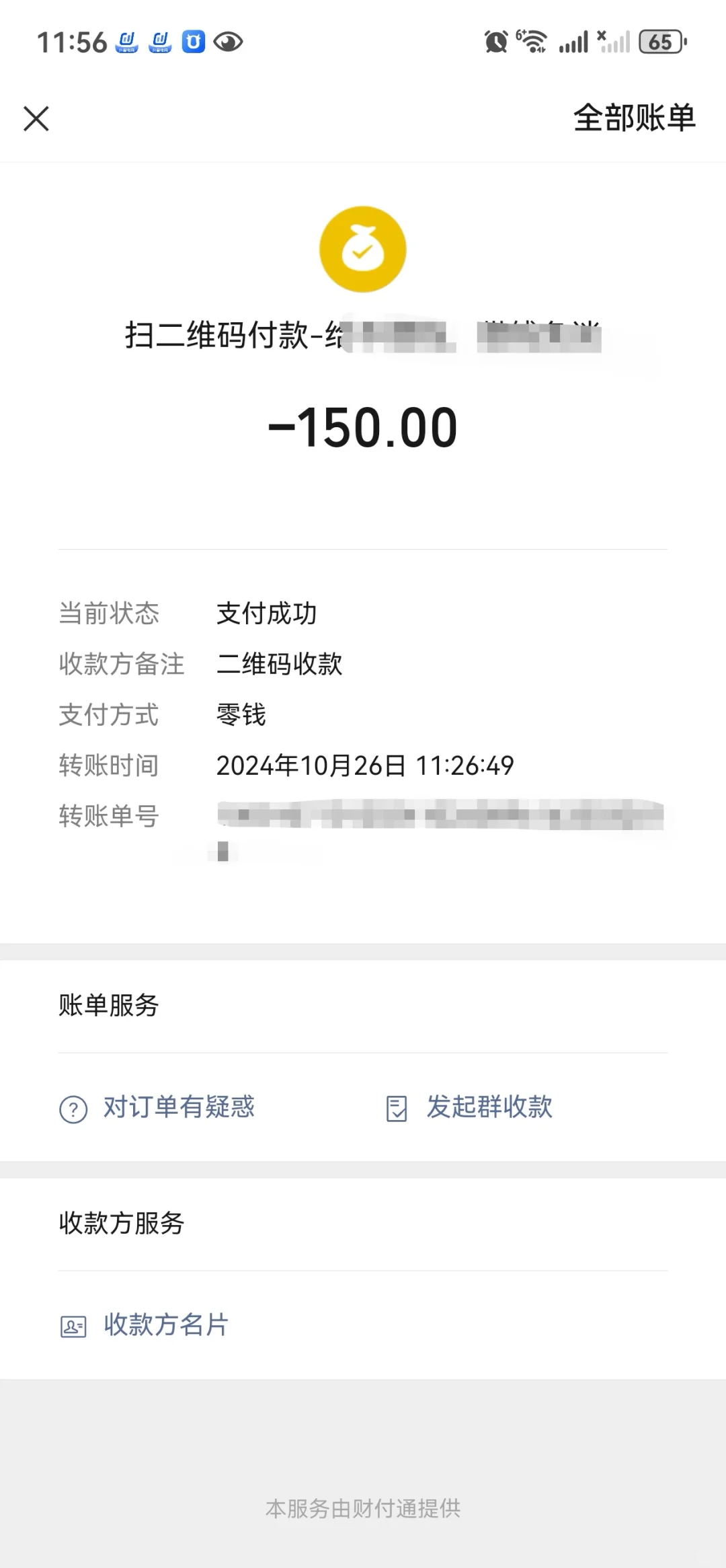
Task: Open 对订单有疑惑 help link
Action: click(179, 1107)
